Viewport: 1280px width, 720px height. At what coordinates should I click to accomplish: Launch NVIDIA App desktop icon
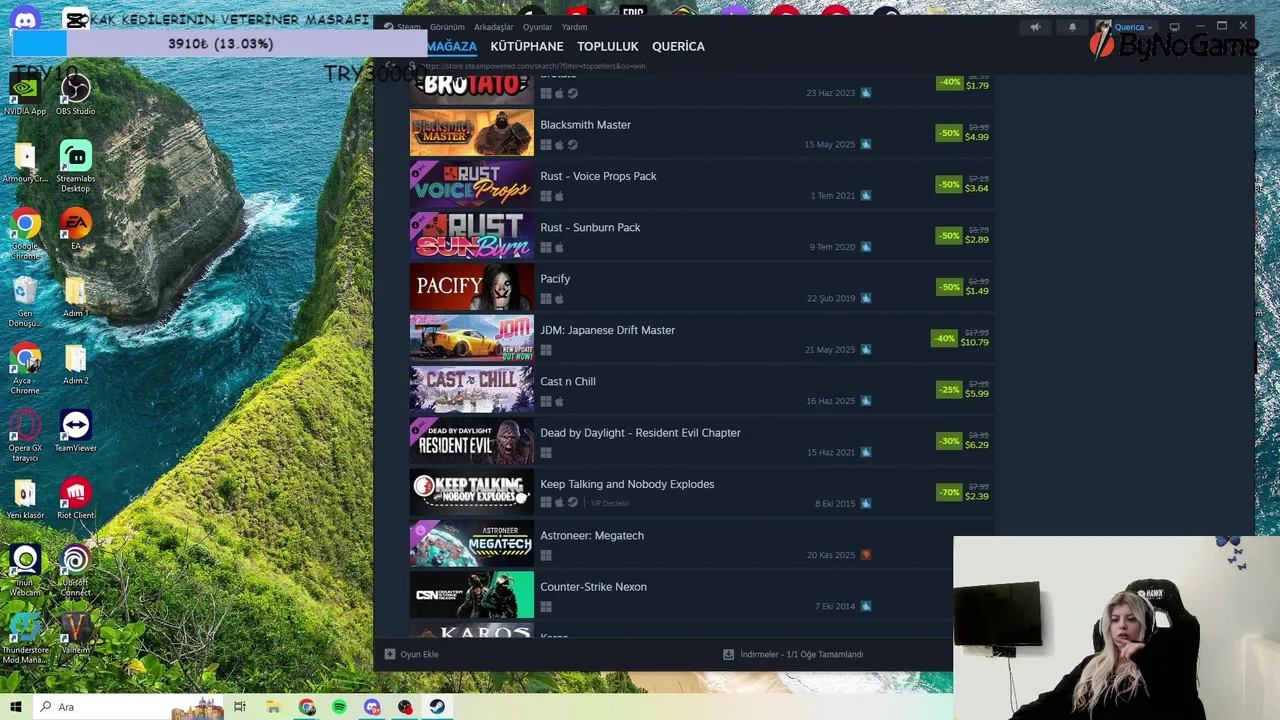(x=25, y=94)
